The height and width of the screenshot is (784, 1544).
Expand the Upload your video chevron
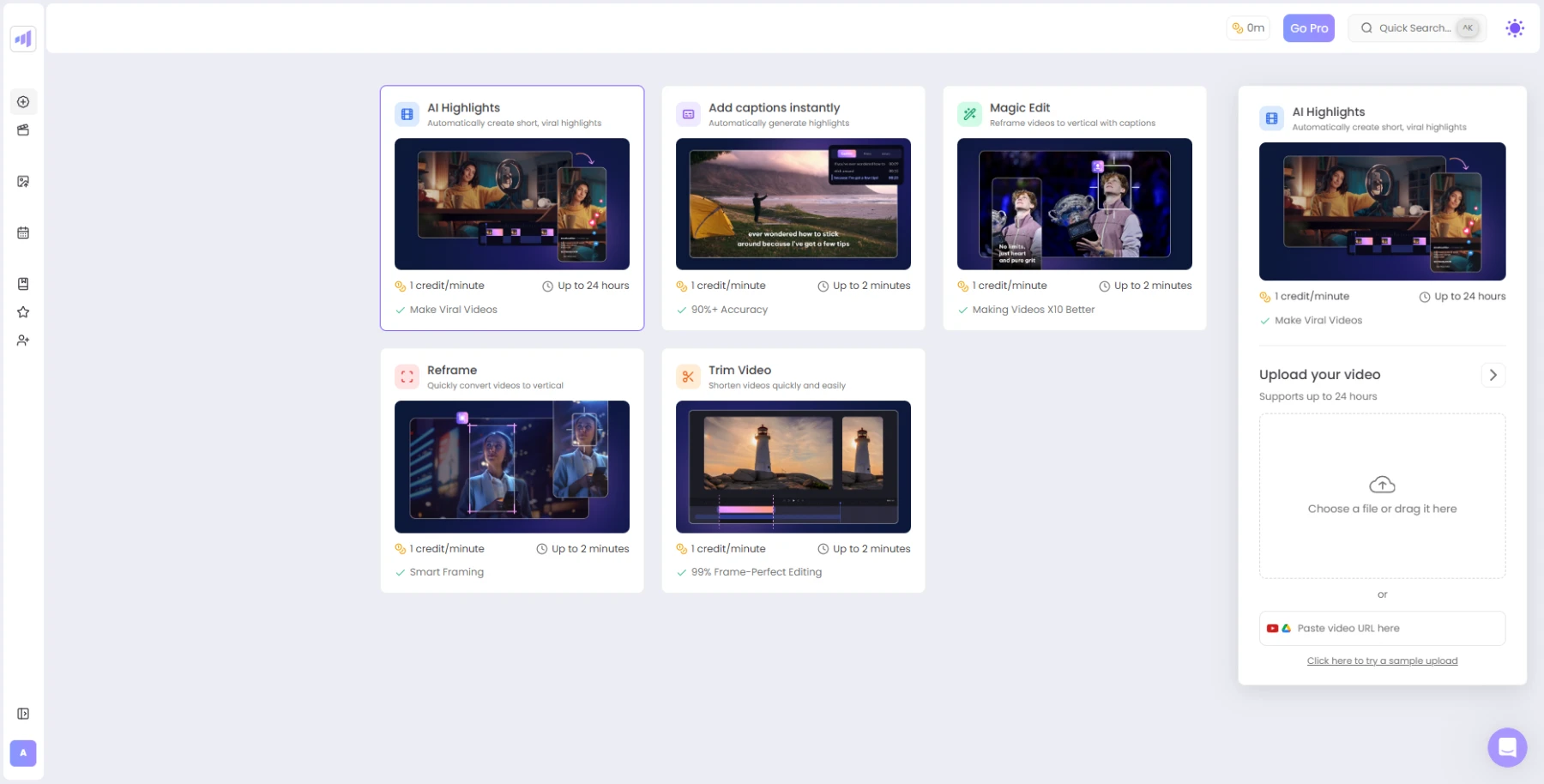point(1493,375)
